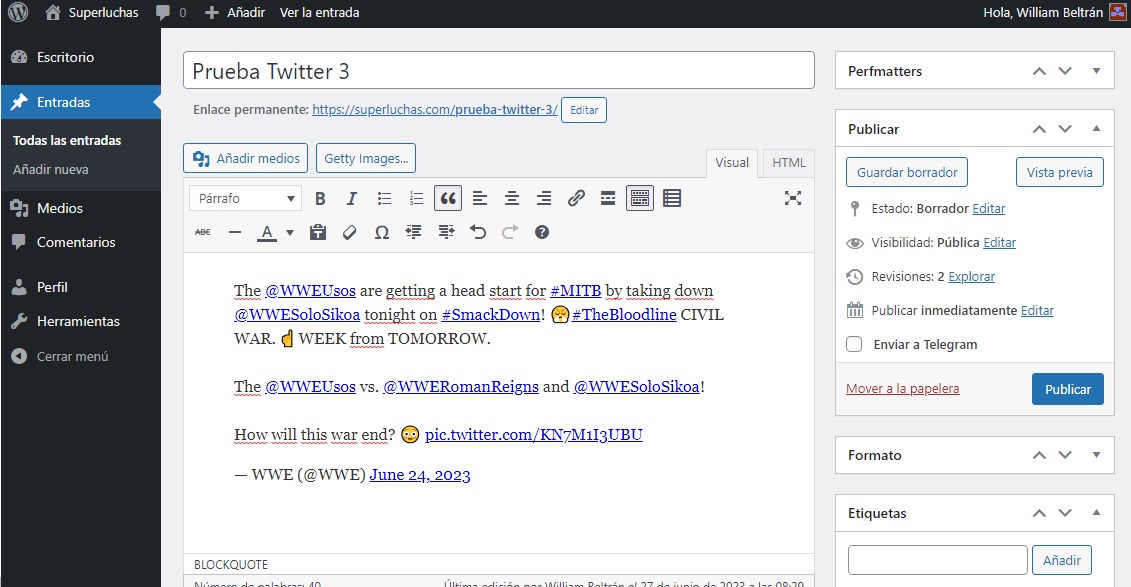Insert a horizontal line

click(x=234, y=232)
